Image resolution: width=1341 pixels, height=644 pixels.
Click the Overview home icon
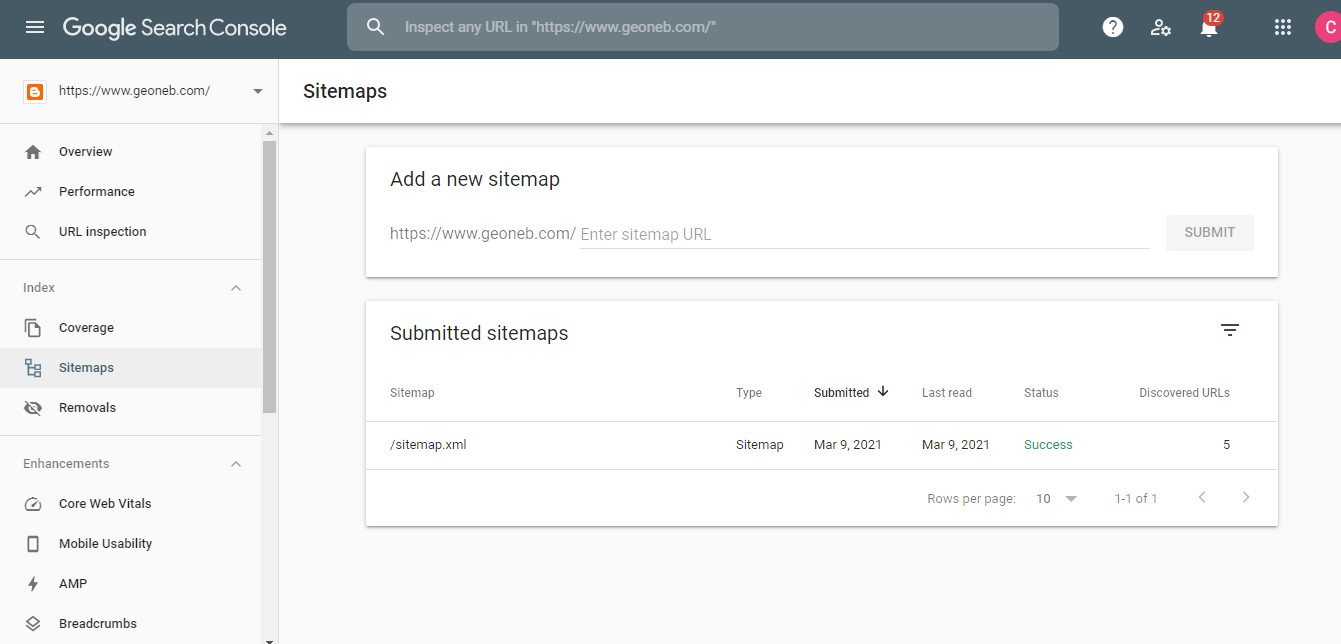pyautogui.click(x=33, y=152)
